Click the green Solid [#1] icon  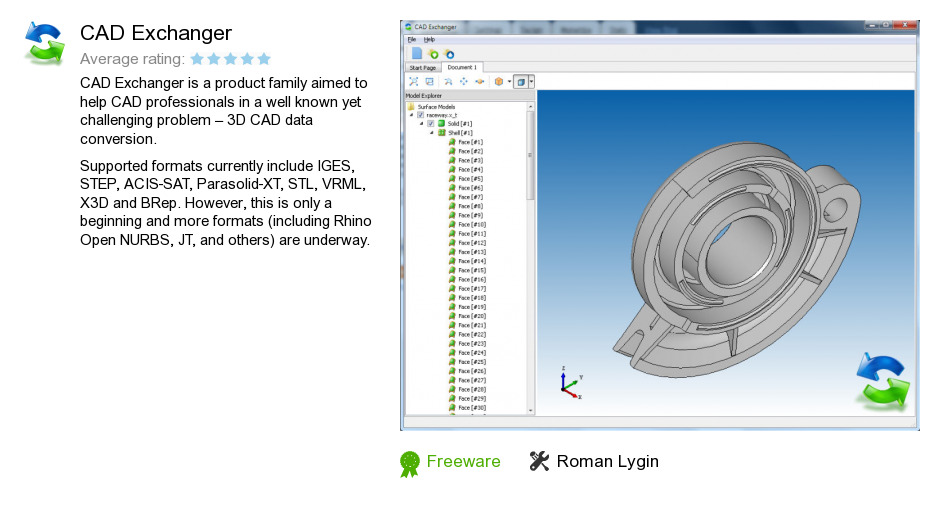pyautogui.click(x=441, y=124)
